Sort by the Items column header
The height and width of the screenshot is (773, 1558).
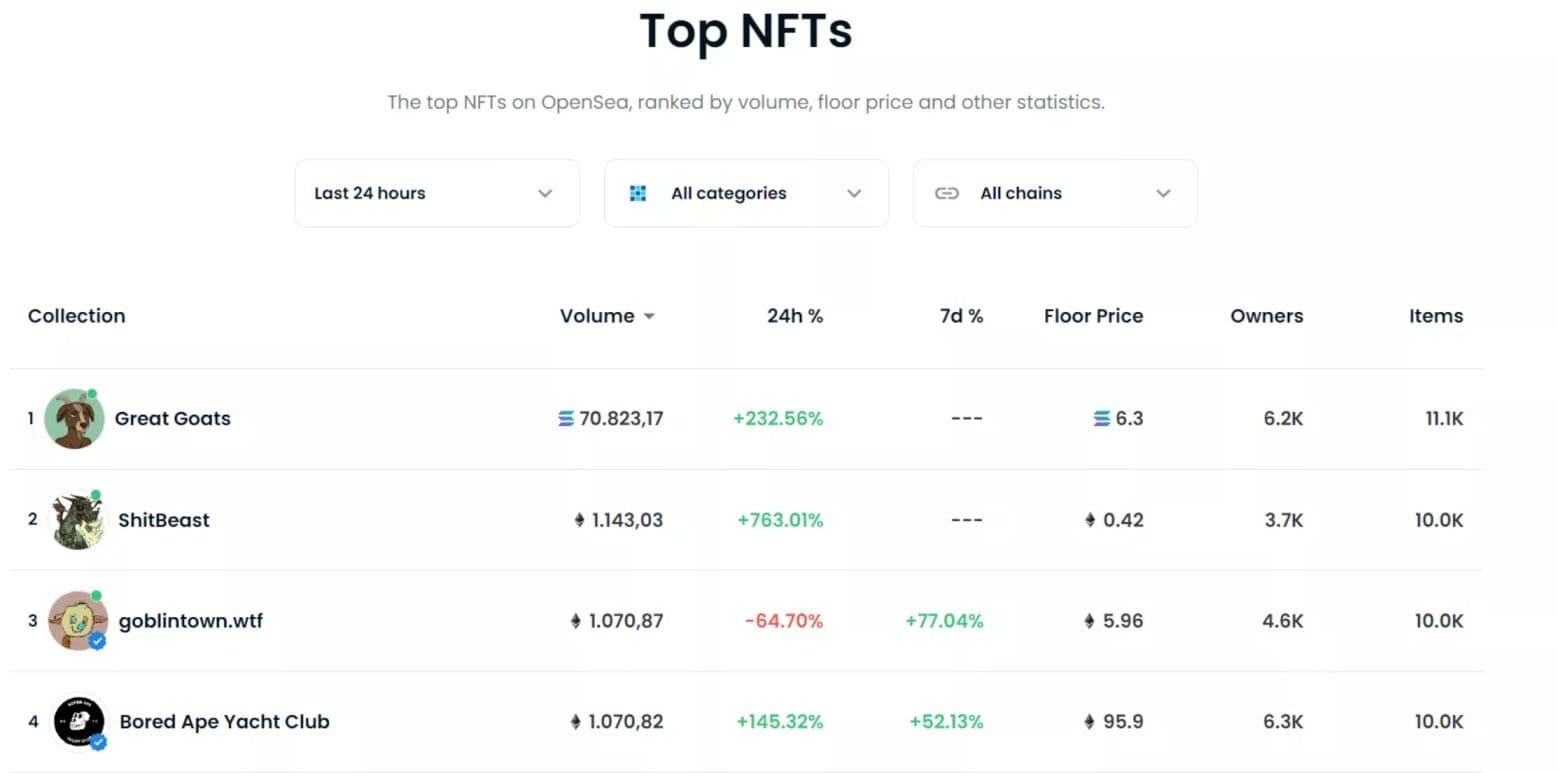tap(1436, 316)
